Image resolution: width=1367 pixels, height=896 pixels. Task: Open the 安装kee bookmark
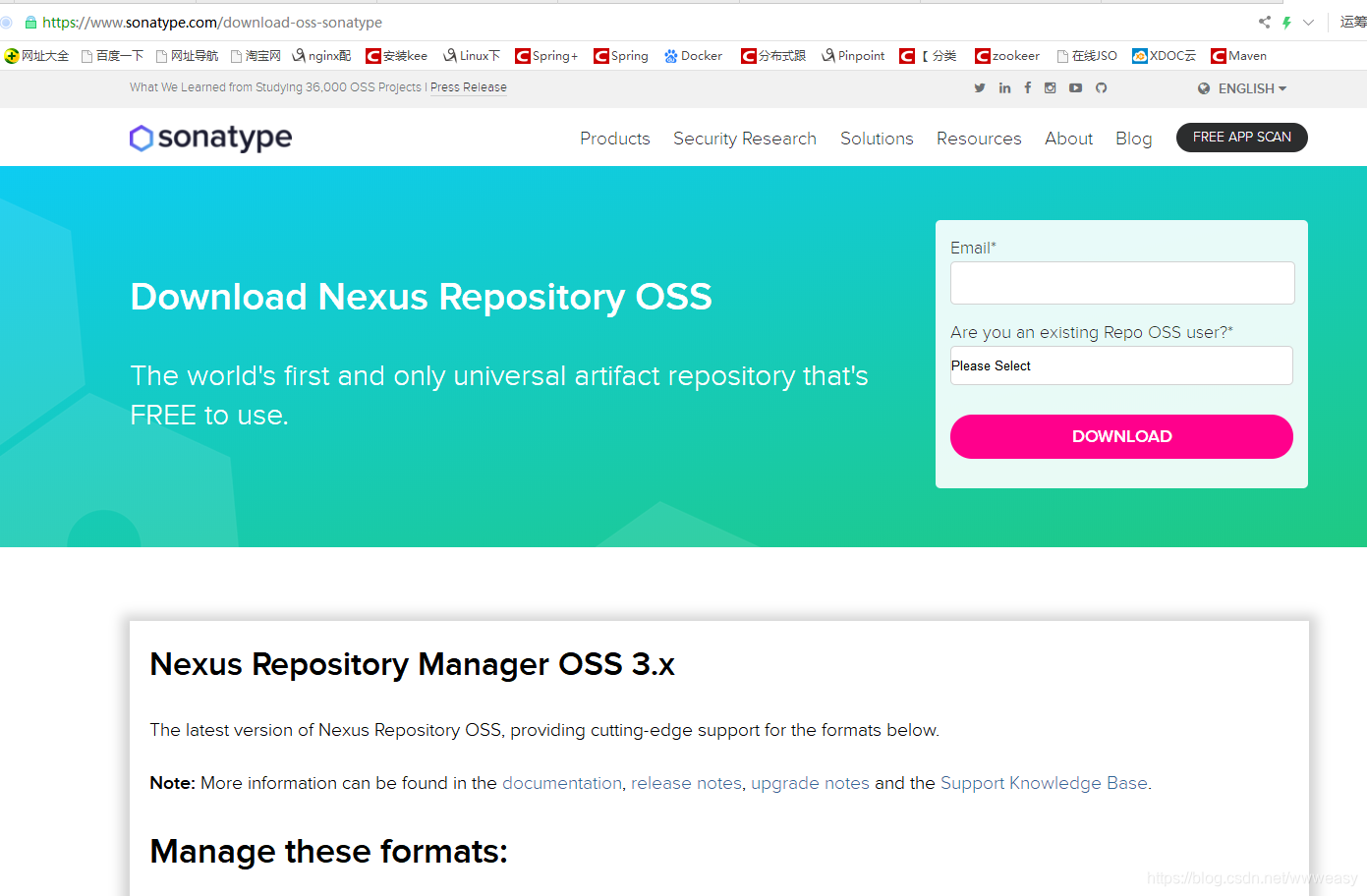[x=396, y=56]
